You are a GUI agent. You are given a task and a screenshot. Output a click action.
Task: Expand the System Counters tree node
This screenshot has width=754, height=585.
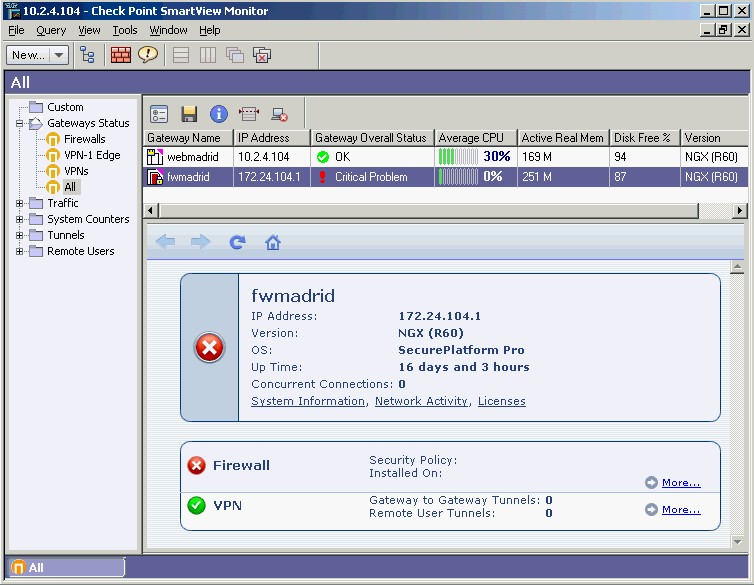point(20,219)
